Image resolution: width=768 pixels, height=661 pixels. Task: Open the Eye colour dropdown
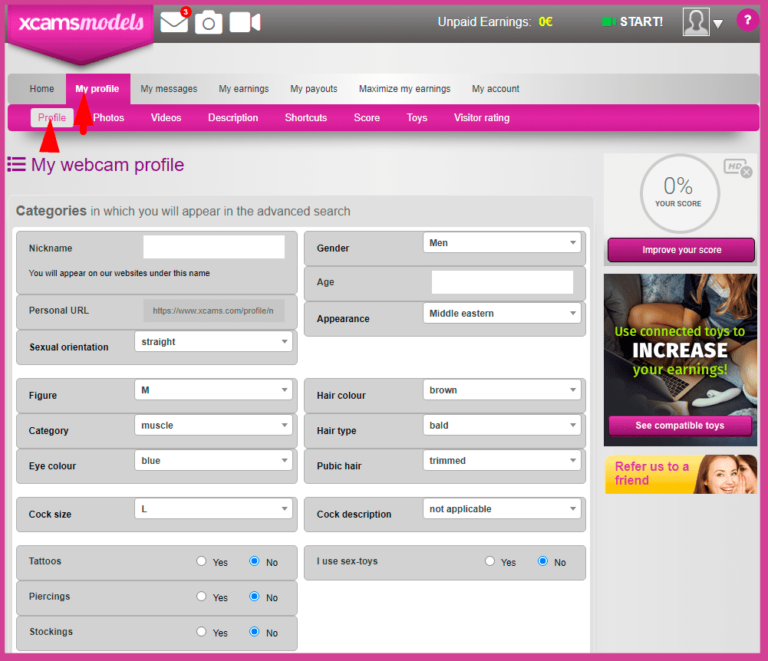point(214,461)
